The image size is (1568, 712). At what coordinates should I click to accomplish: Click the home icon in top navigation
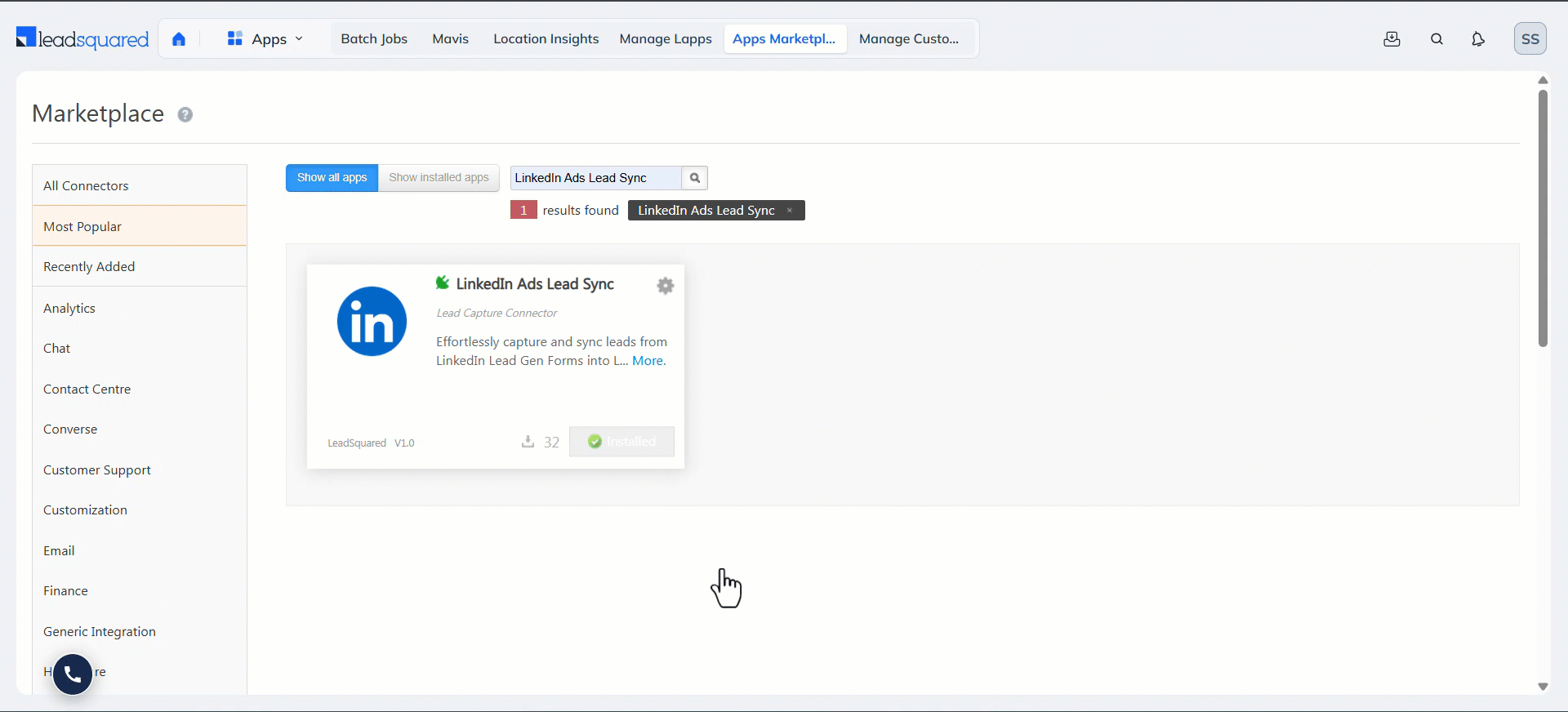(179, 39)
